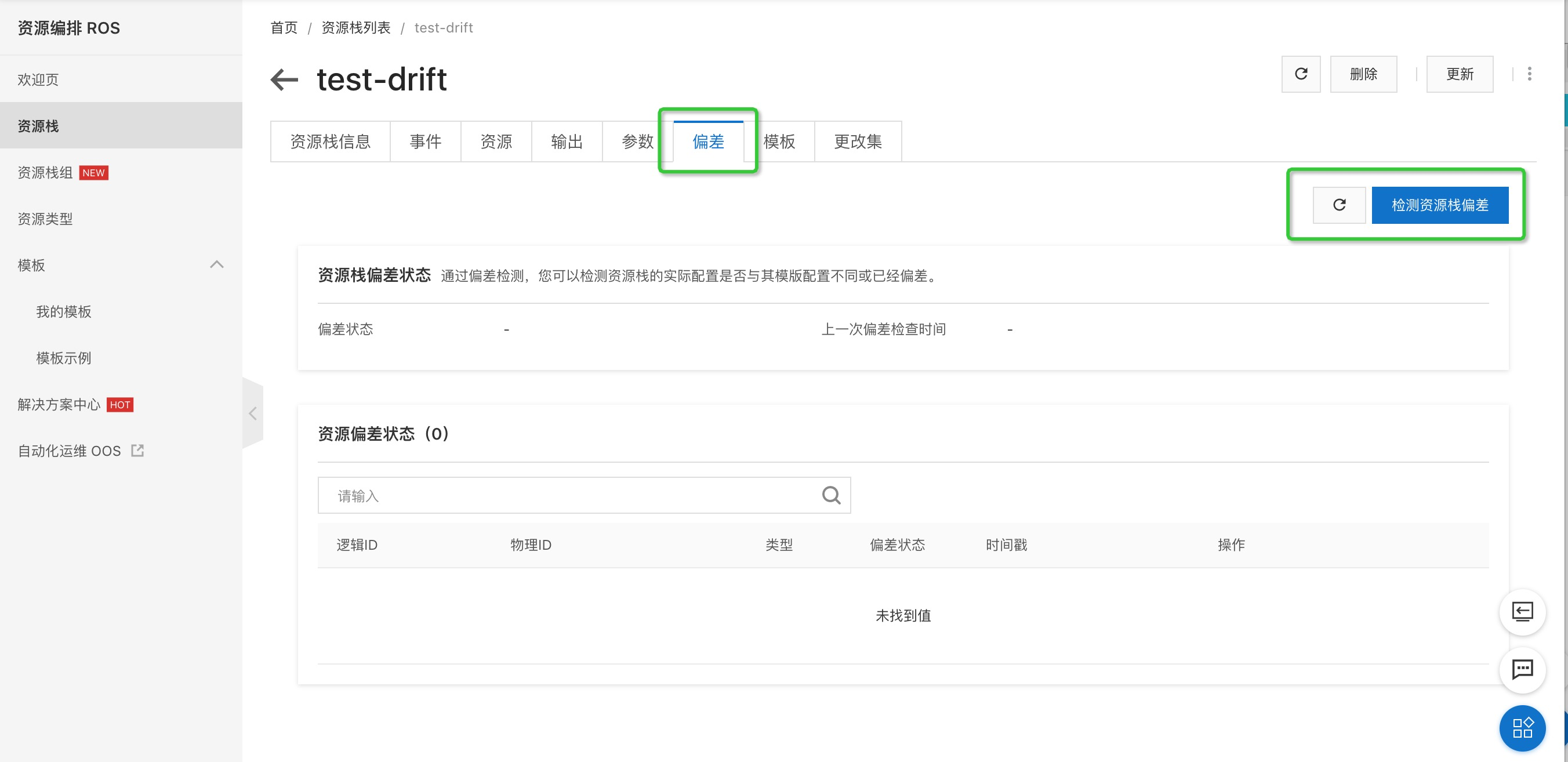The height and width of the screenshot is (762, 1568).
Task: Focus the 请输入 search input field
Action: [585, 495]
